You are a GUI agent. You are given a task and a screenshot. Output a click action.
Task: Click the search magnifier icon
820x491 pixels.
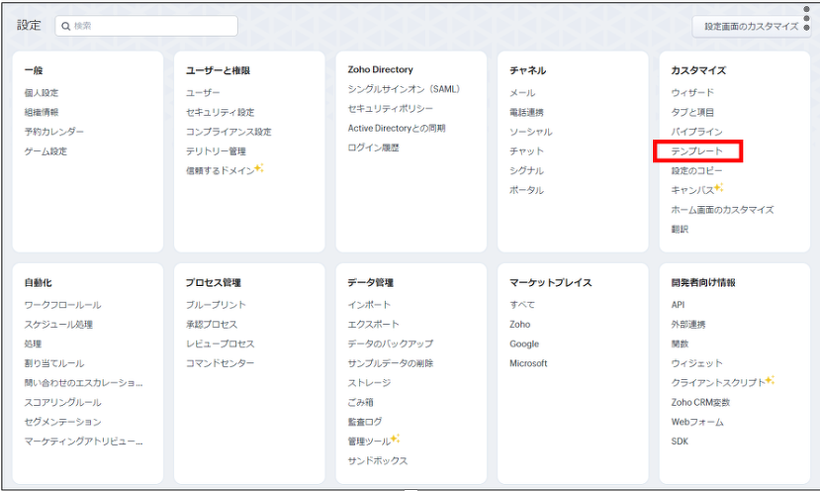pos(65,26)
